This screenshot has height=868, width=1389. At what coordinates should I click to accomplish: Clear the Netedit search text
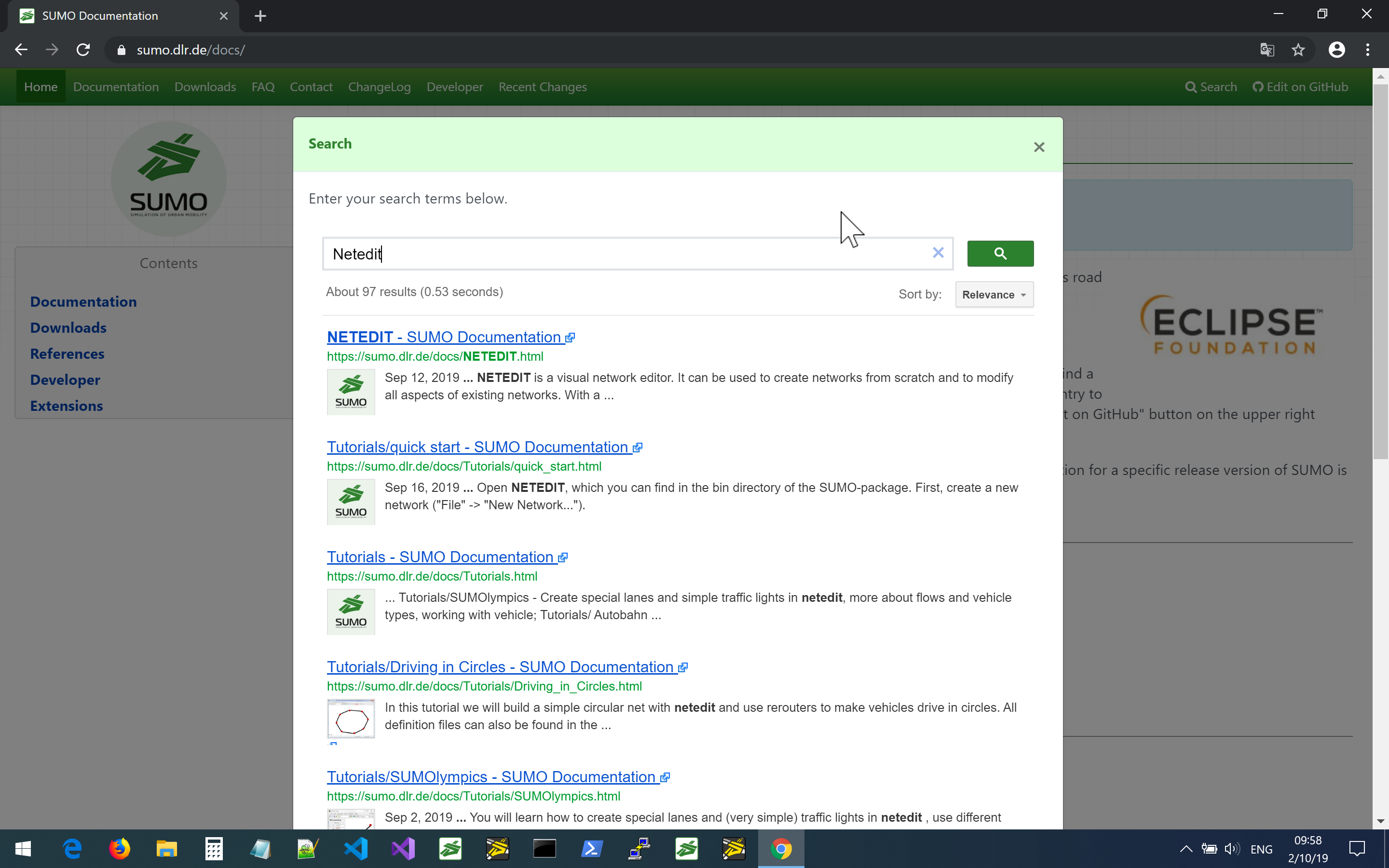[938, 253]
